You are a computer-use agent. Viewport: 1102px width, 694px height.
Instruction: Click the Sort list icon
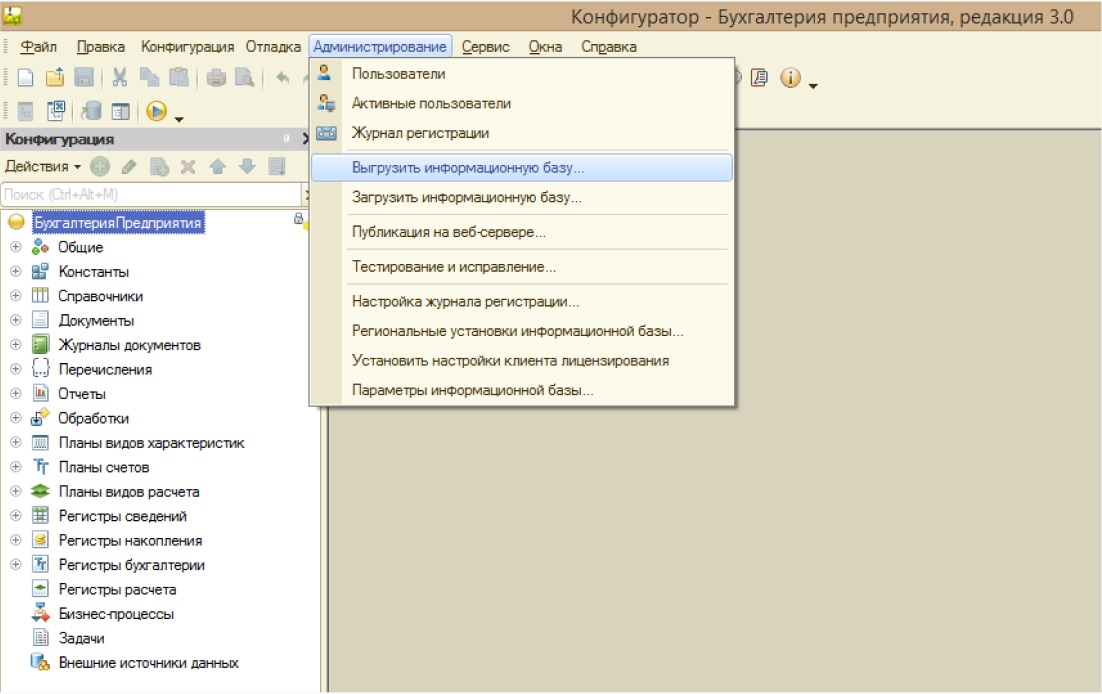pos(277,167)
